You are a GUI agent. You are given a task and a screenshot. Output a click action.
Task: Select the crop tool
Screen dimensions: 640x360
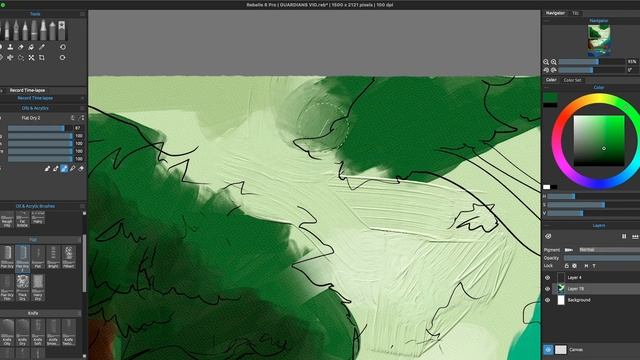tap(42, 58)
